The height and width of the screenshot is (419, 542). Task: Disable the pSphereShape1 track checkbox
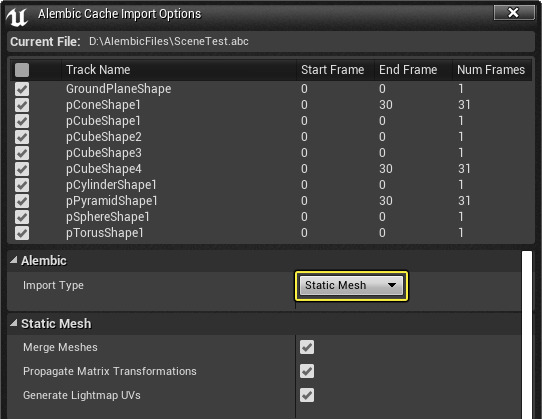click(x=22, y=217)
